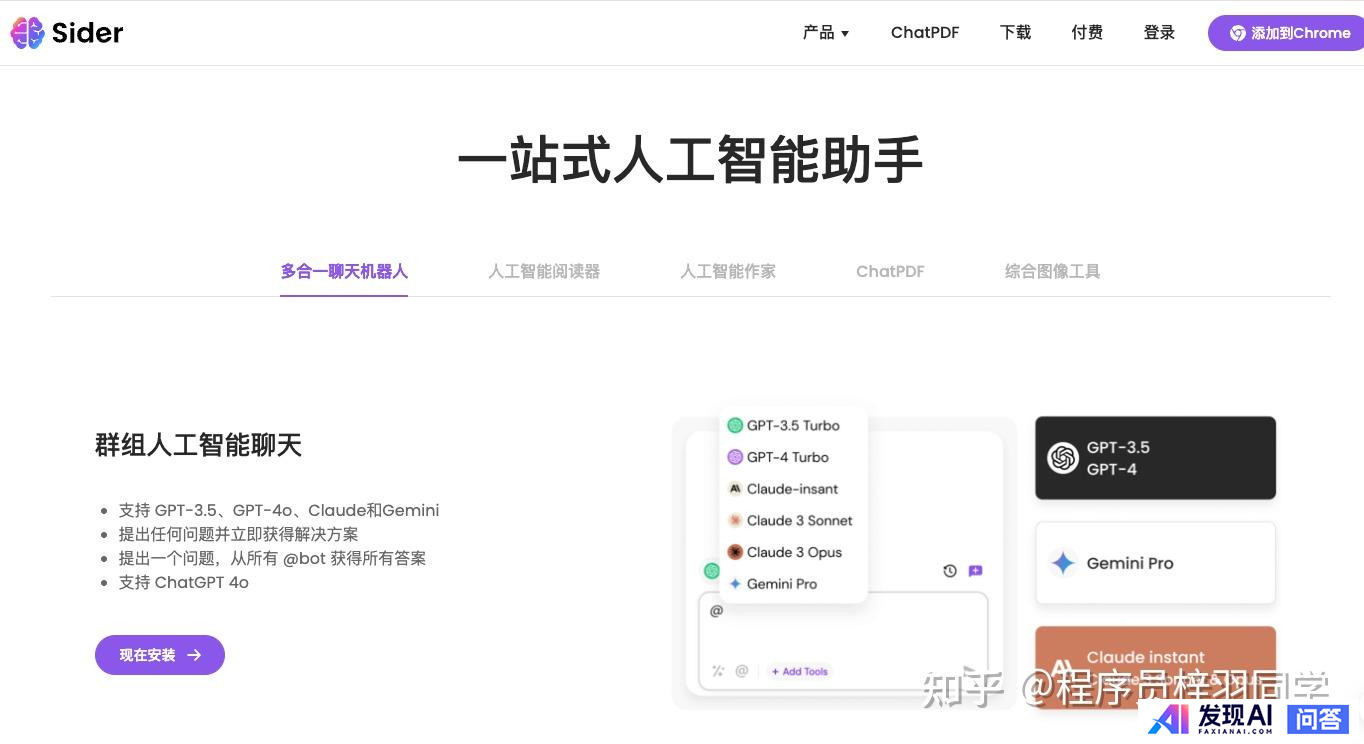
Task: Click the green bot icon left of chat
Action: [711, 571]
